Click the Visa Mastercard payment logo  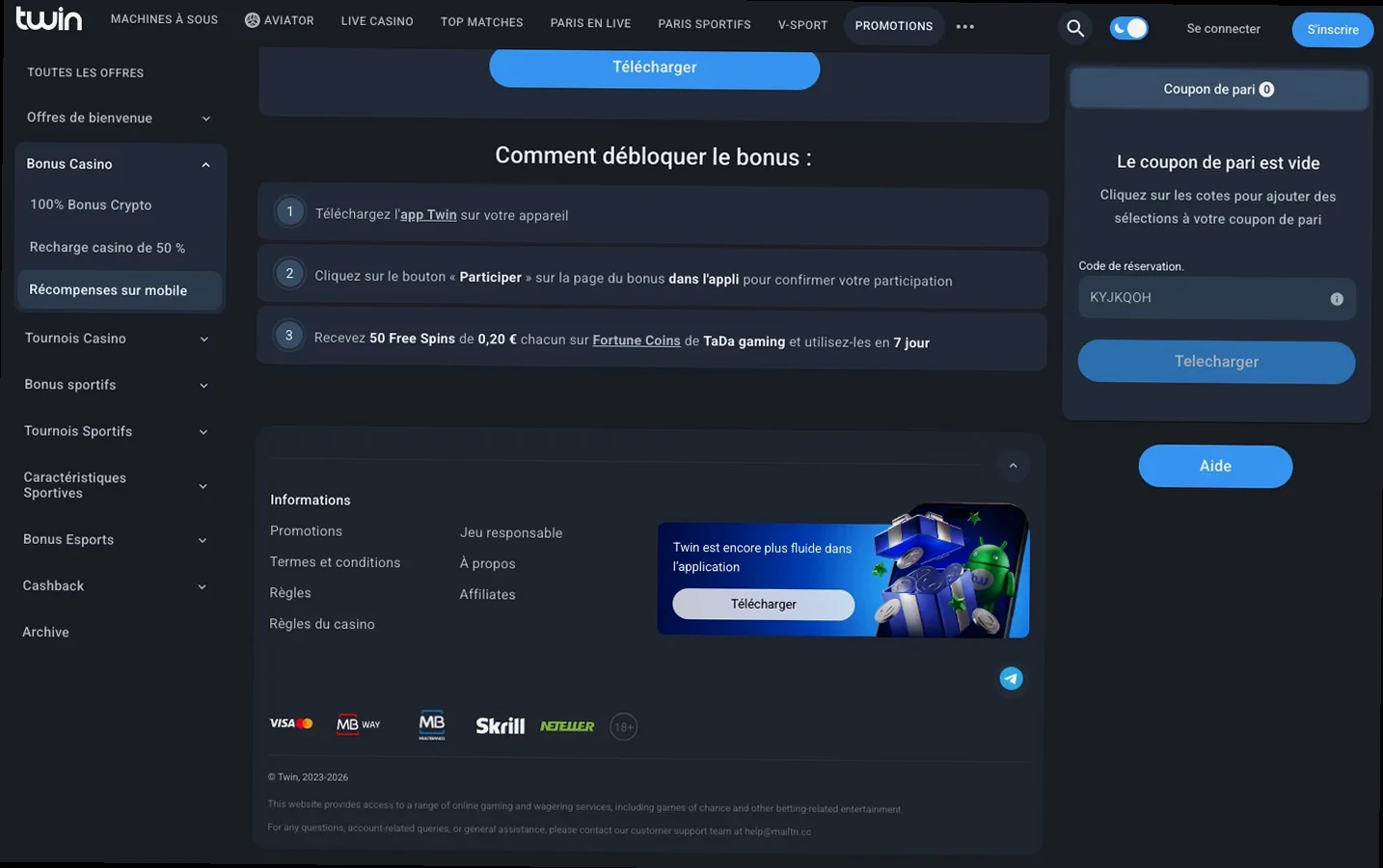pos(291,723)
